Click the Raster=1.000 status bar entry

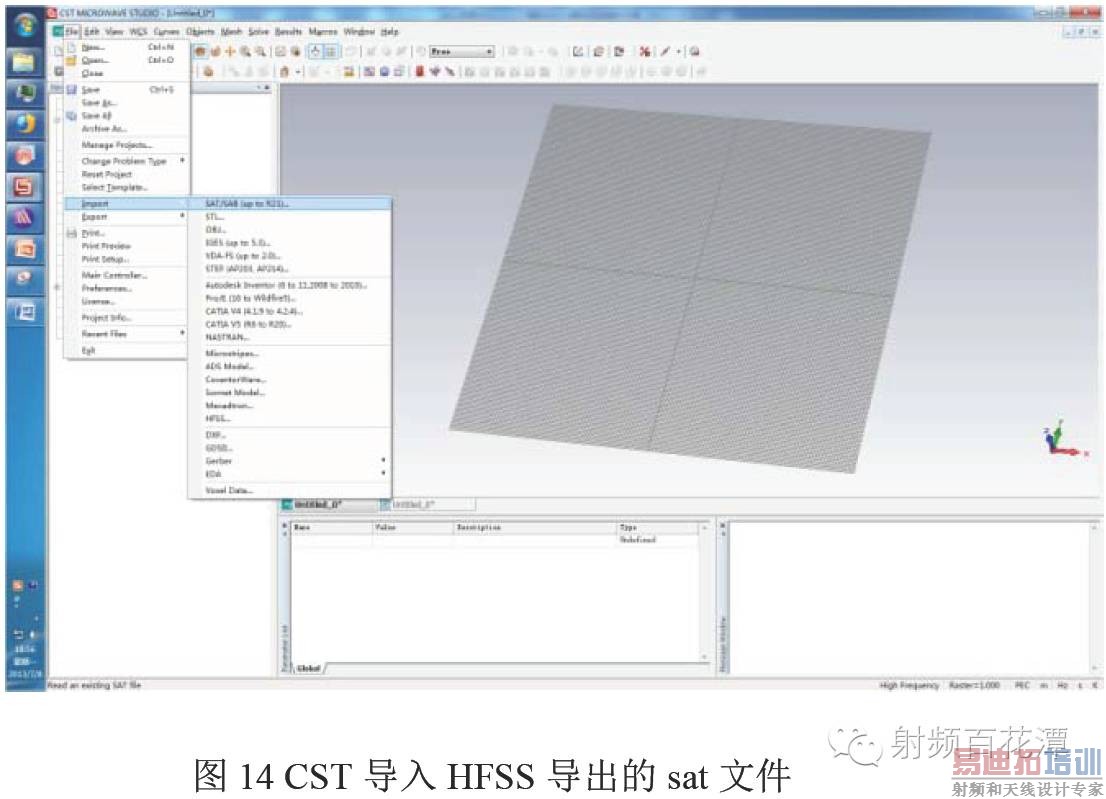[974, 685]
